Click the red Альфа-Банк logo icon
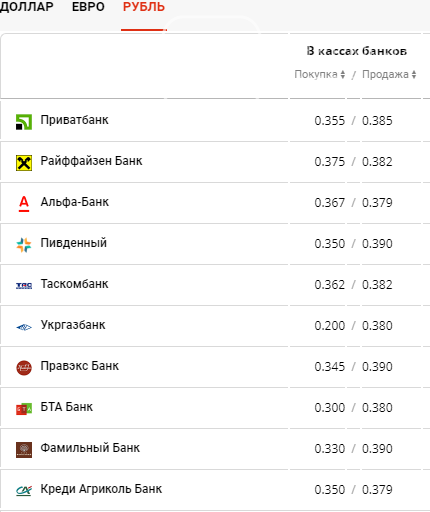The width and height of the screenshot is (430, 512). (x=24, y=204)
